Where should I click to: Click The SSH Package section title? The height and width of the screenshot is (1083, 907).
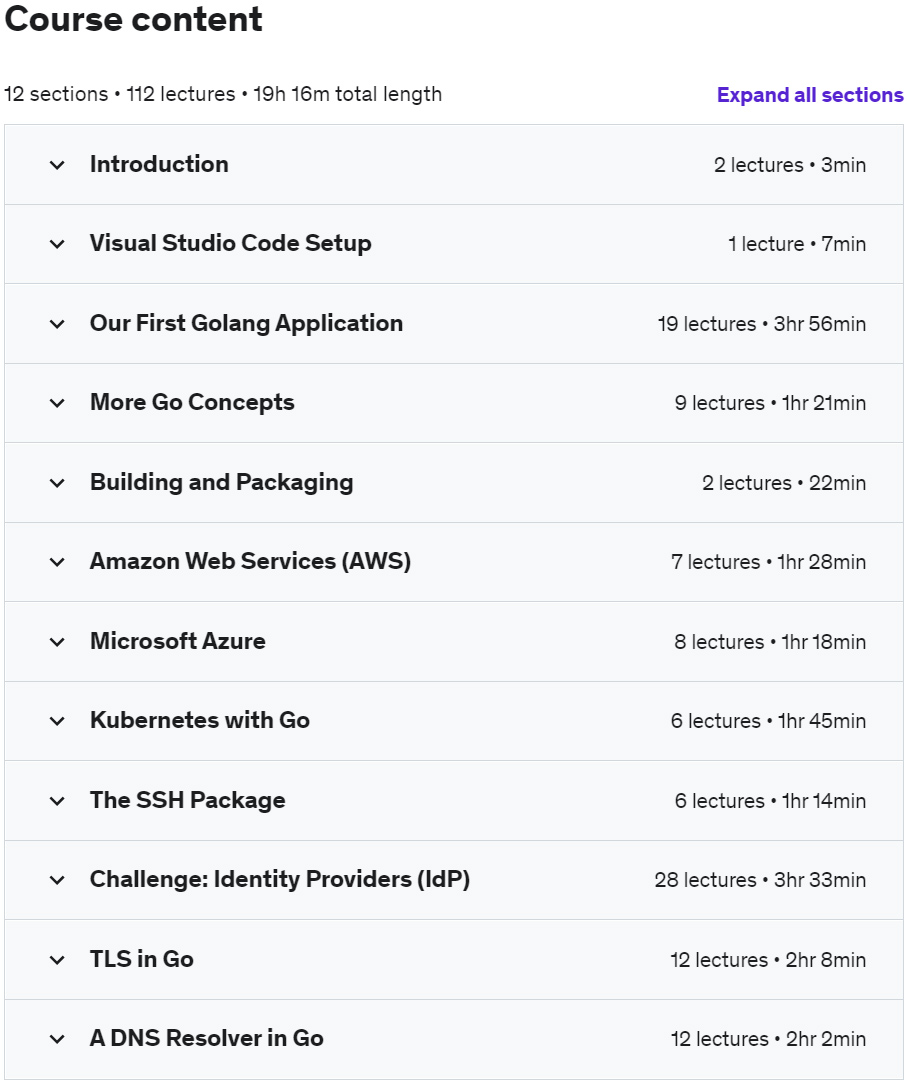pos(187,800)
